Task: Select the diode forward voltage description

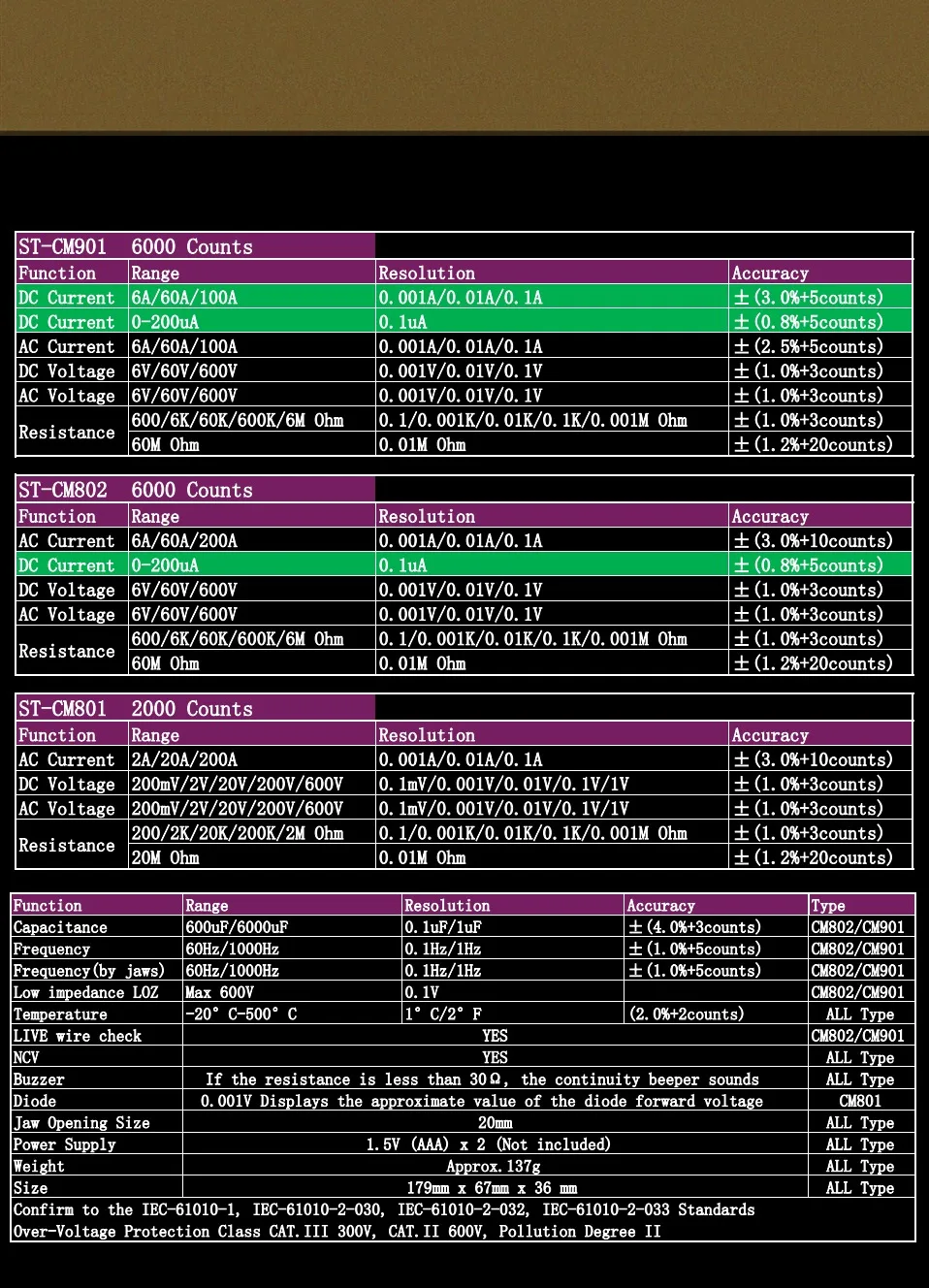Action: point(482,1101)
